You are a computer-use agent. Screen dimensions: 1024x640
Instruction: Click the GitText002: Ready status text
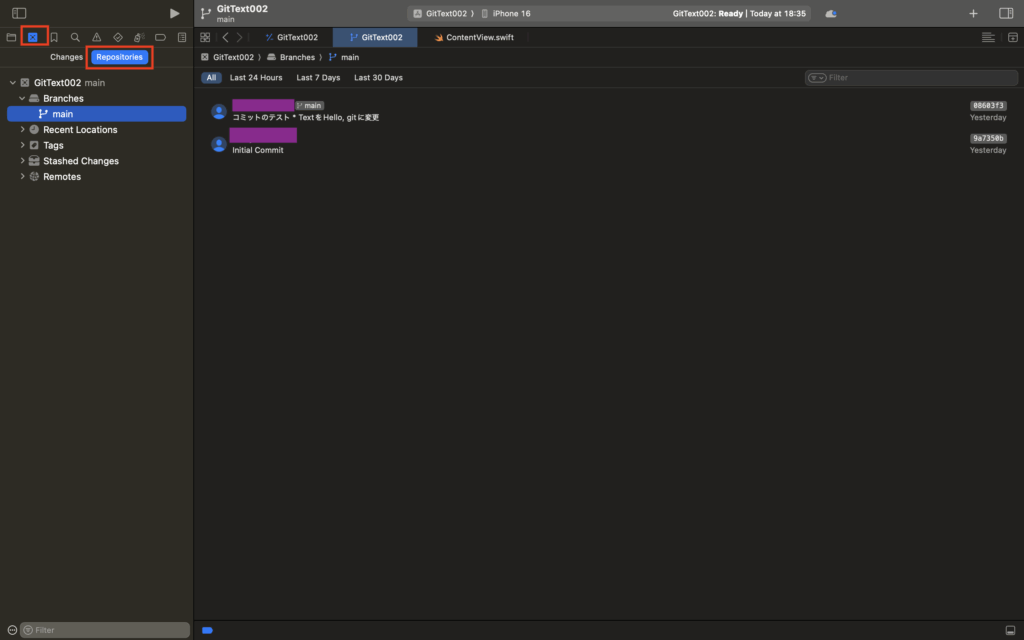point(707,13)
